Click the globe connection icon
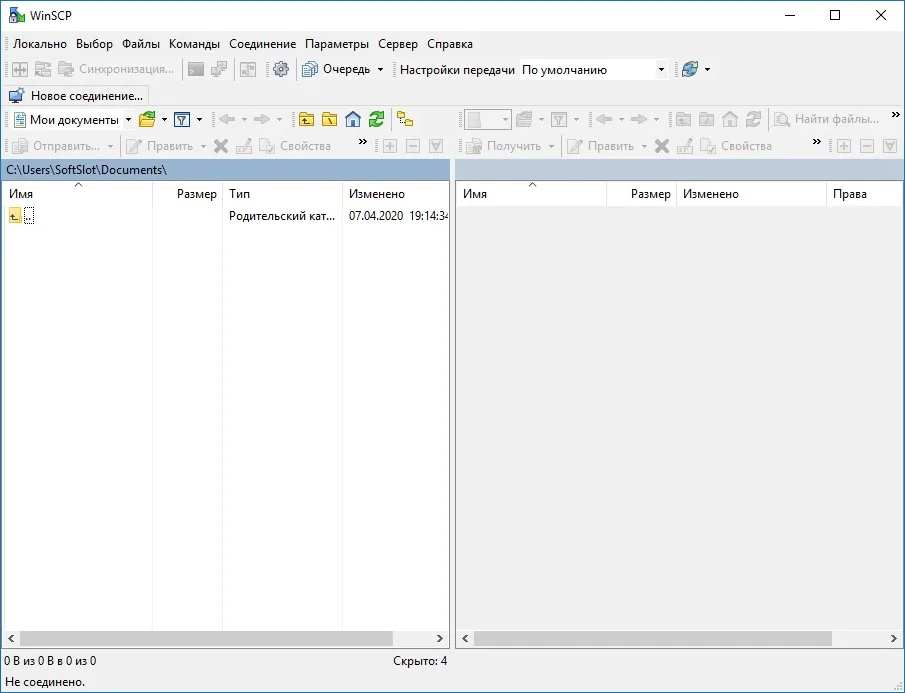The image size is (905, 693). click(x=690, y=69)
